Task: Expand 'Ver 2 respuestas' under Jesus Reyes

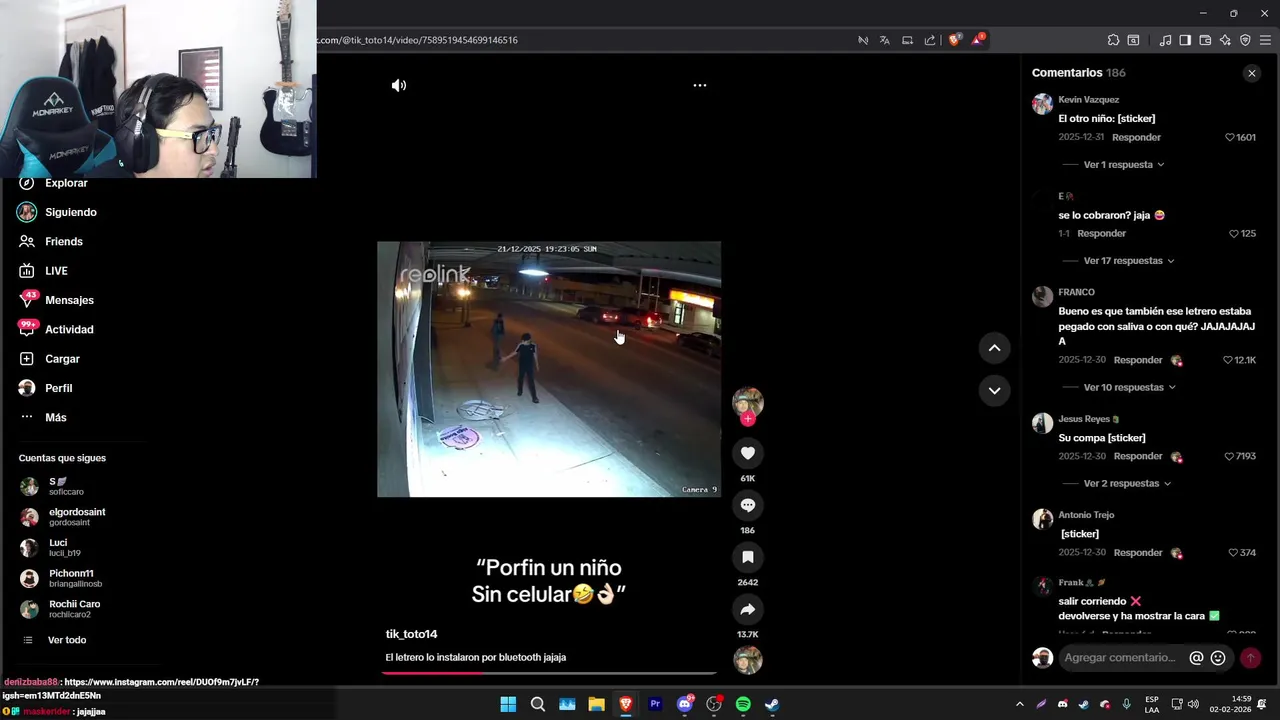Action: click(x=1127, y=483)
